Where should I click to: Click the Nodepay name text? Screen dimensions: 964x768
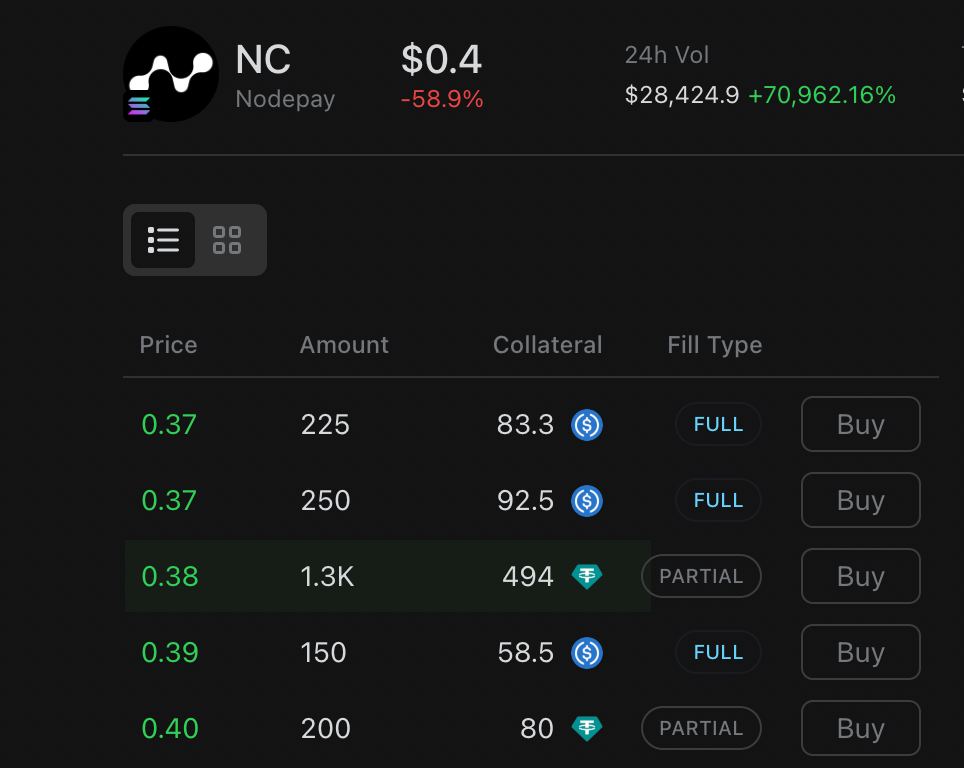(285, 99)
